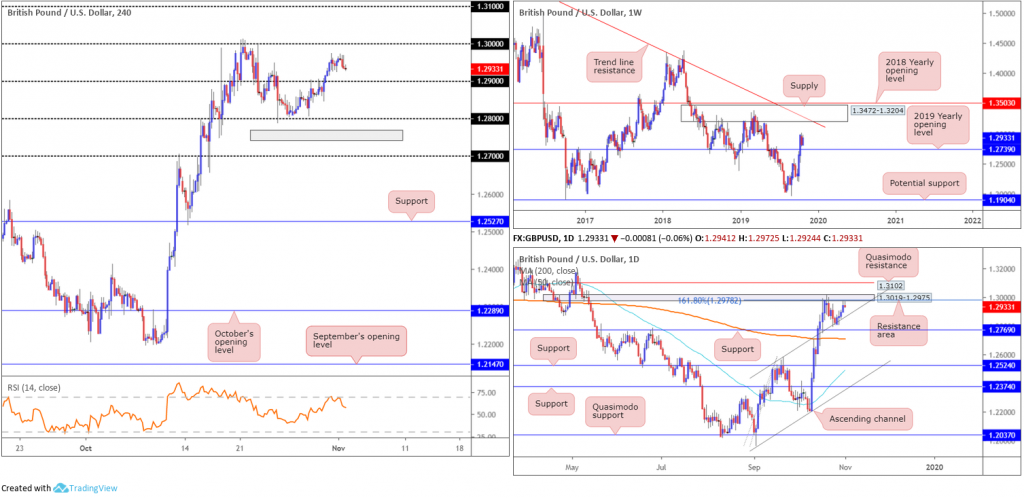This screenshot has height=498, width=1024.
Task: Click the '2022' year on weekly time axis
Action: [x=973, y=220]
